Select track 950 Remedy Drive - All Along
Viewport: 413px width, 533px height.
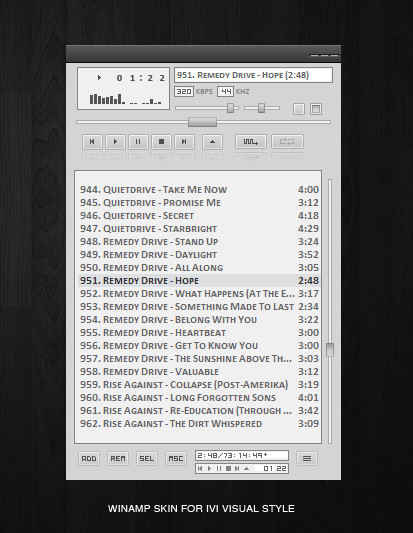pos(200,268)
